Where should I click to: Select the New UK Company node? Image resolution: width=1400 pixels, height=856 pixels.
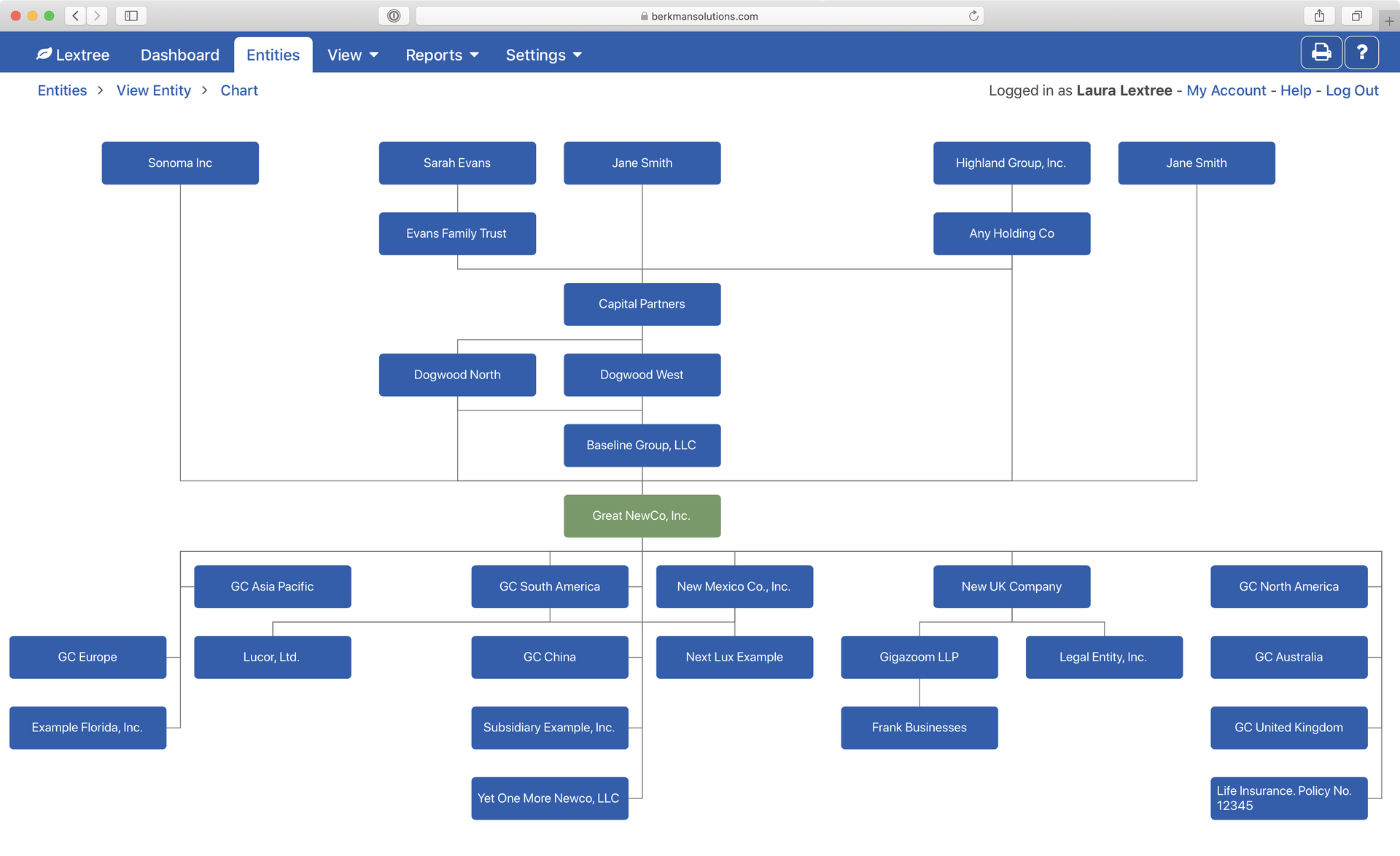pyautogui.click(x=1011, y=587)
